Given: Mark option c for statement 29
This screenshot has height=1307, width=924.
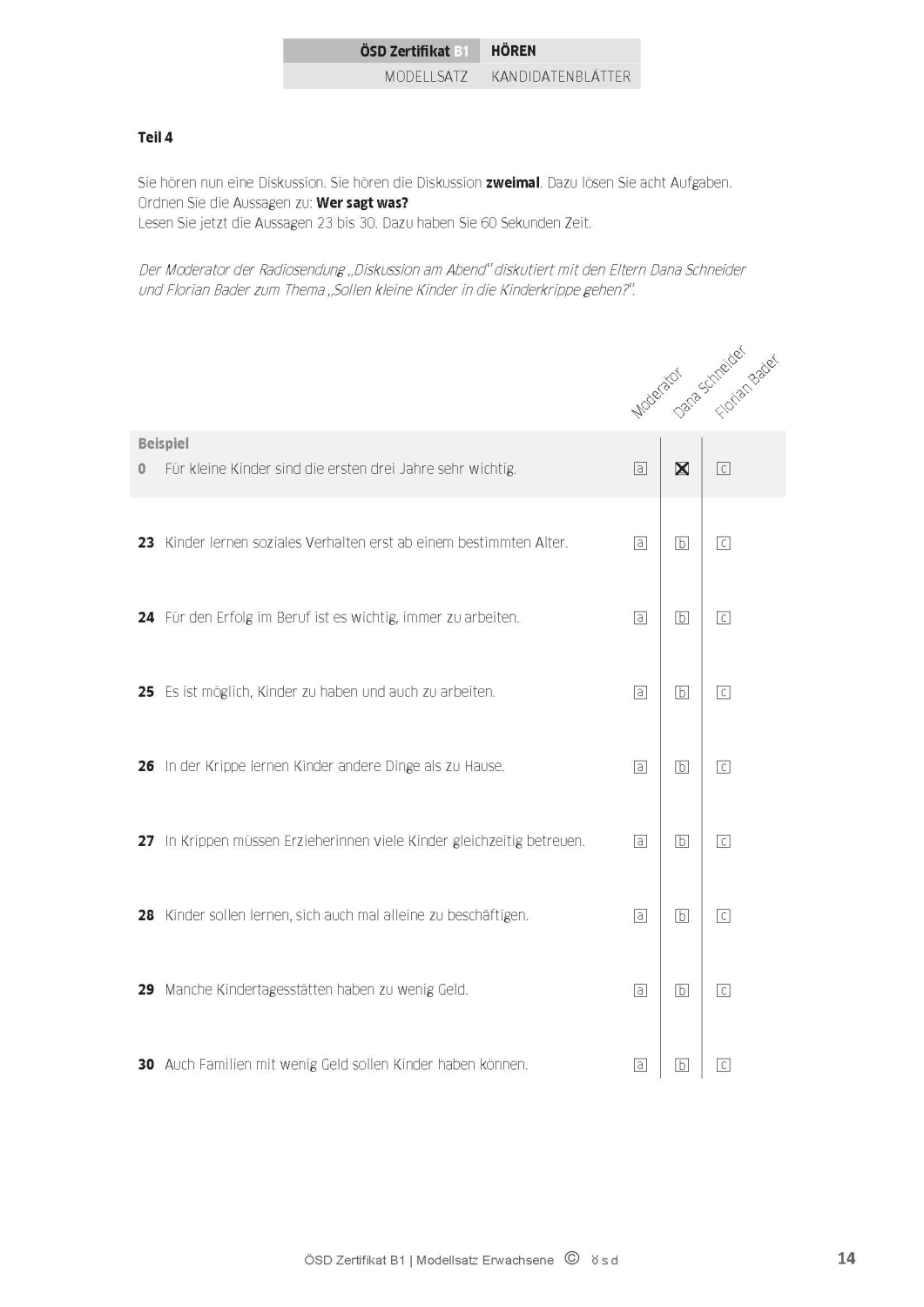Looking at the screenshot, I should click(x=723, y=991).
